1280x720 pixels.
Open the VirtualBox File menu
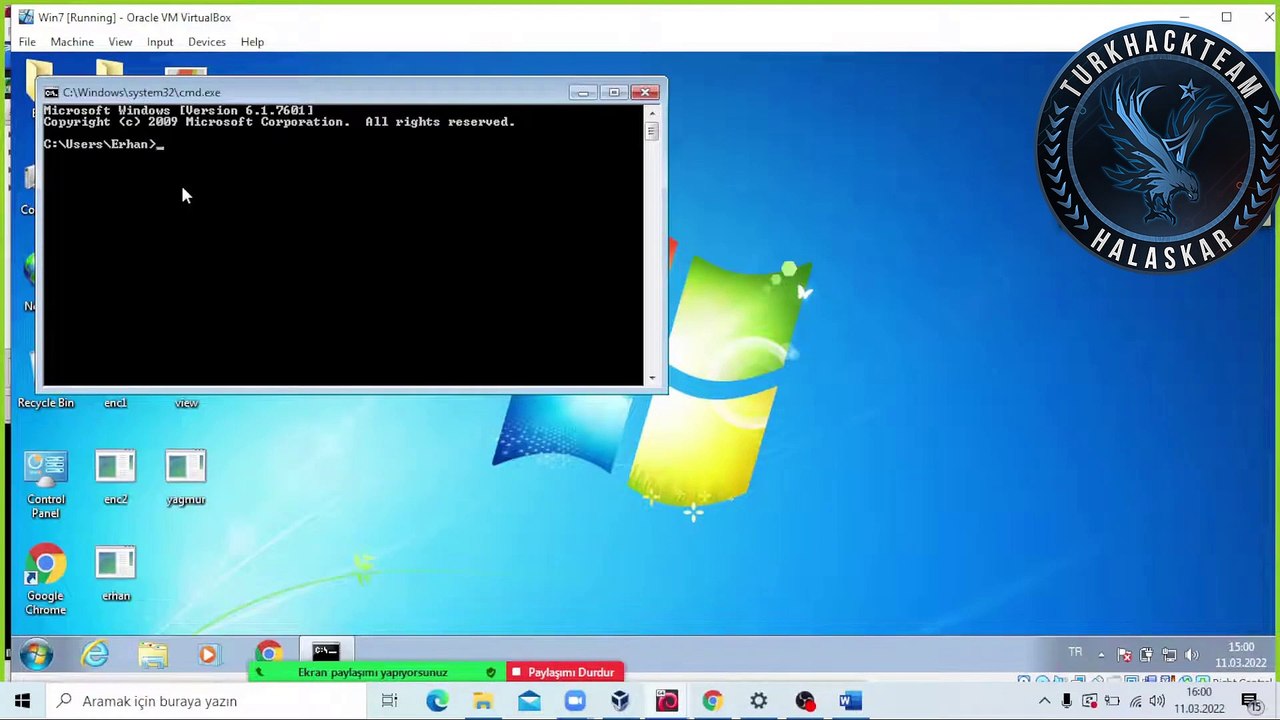pyautogui.click(x=27, y=42)
